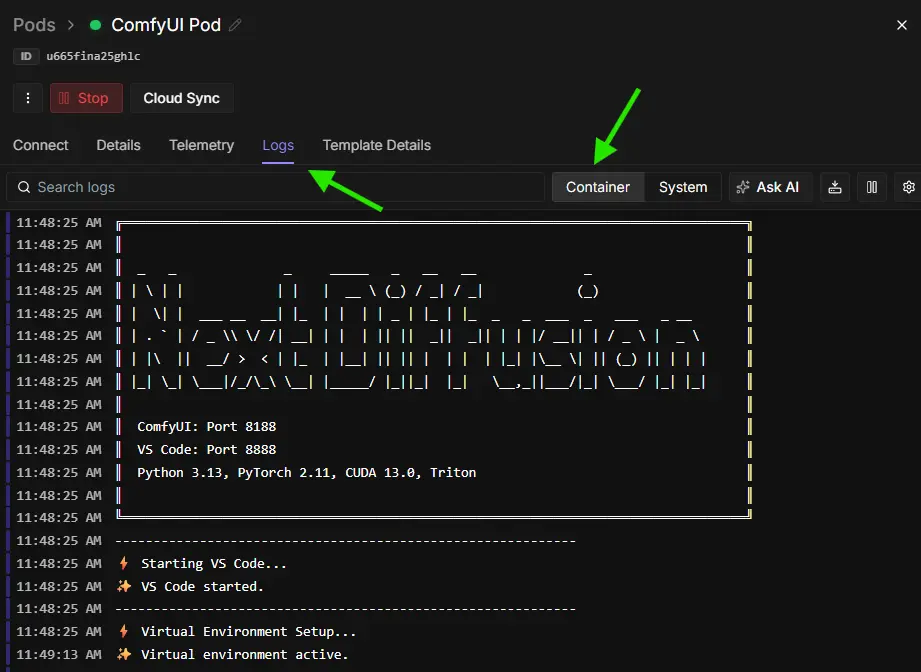
Task: Go back to Pods breadcrumb
Action: [x=34, y=25]
